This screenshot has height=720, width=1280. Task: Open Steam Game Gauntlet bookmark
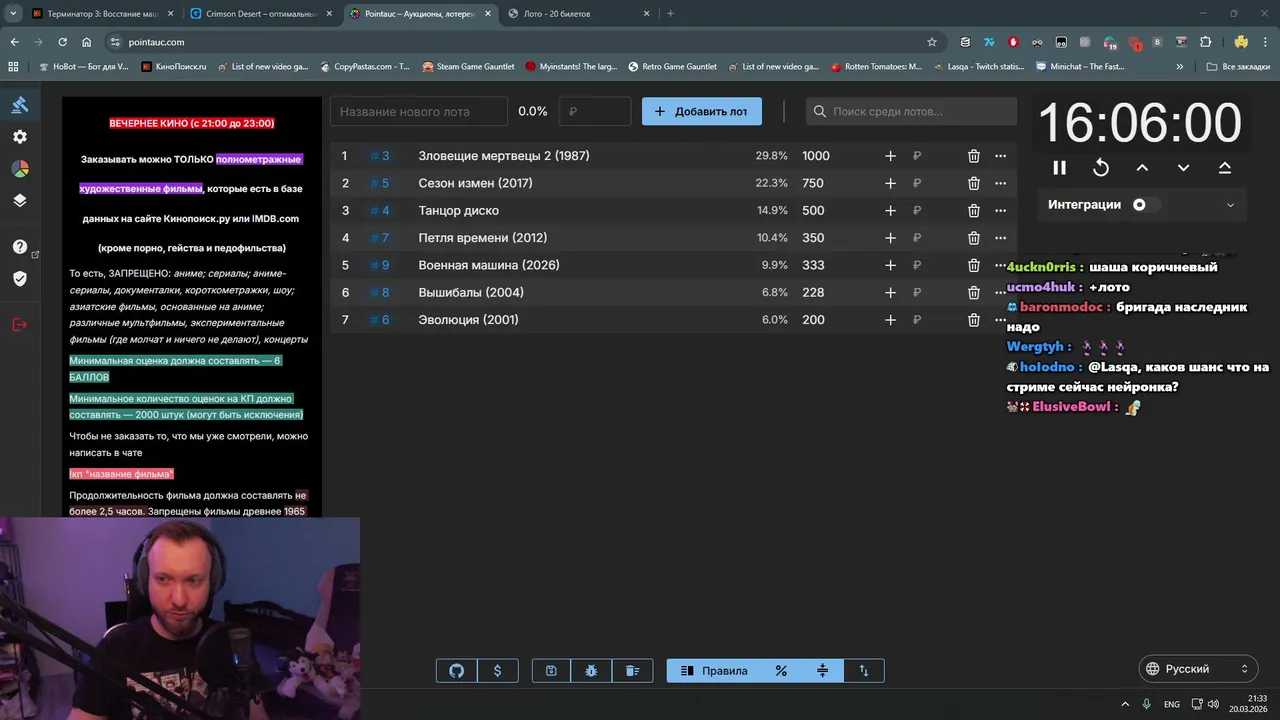click(x=468, y=67)
